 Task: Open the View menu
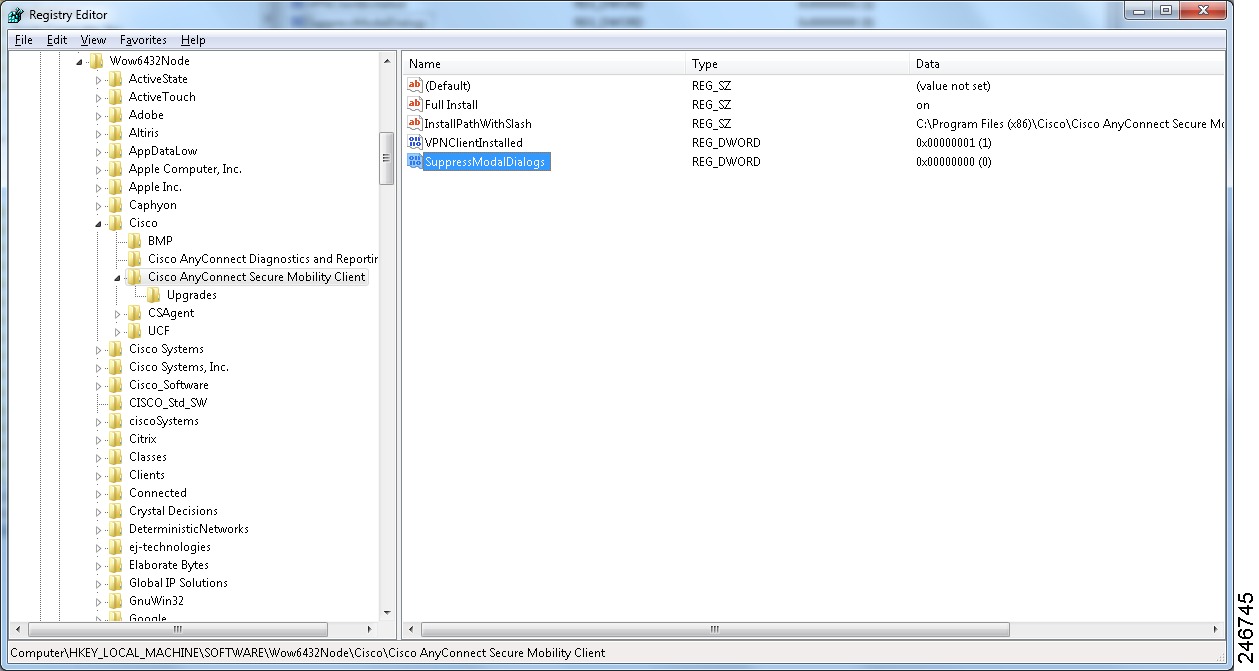[x=93, y=40]
